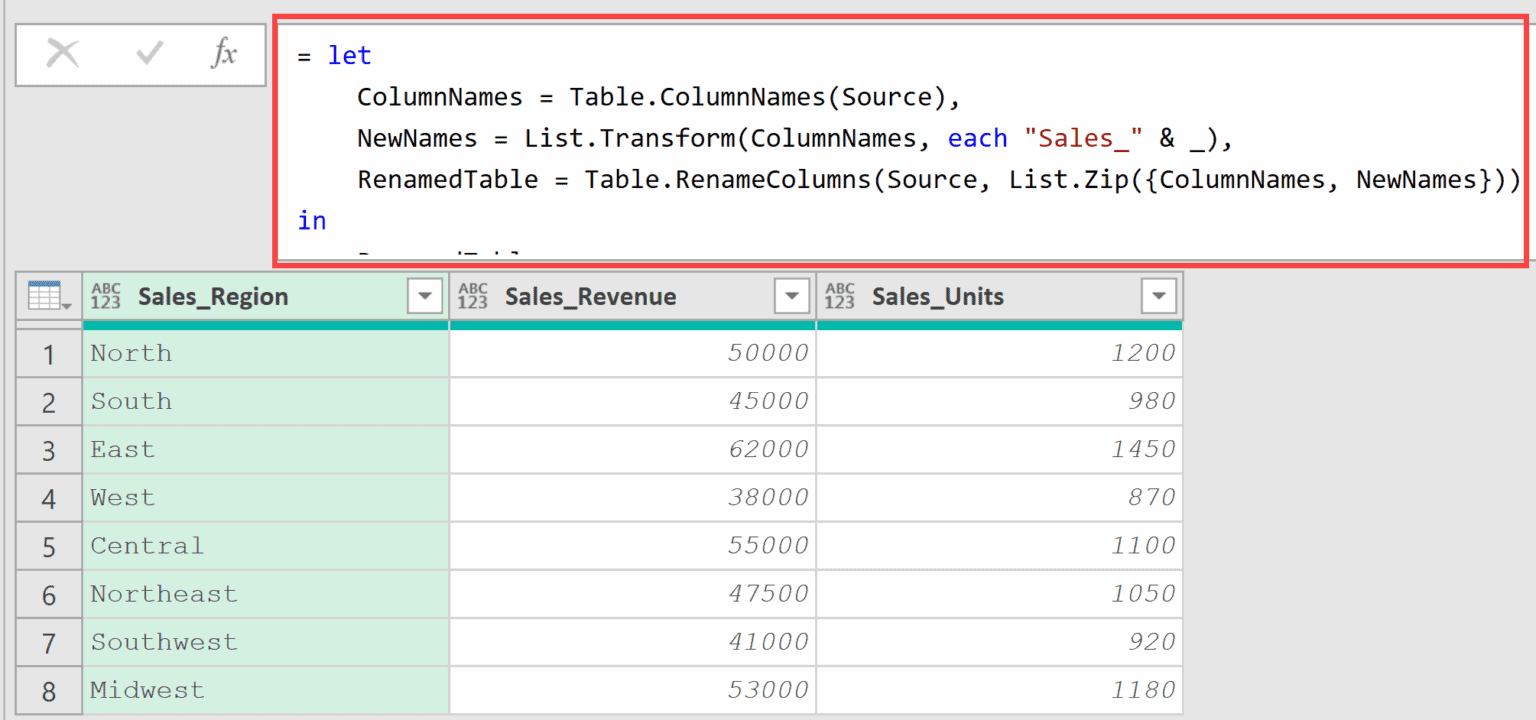This screenshot has height=720, width=1536.
Task: Click the West cell
Action: 266,498
